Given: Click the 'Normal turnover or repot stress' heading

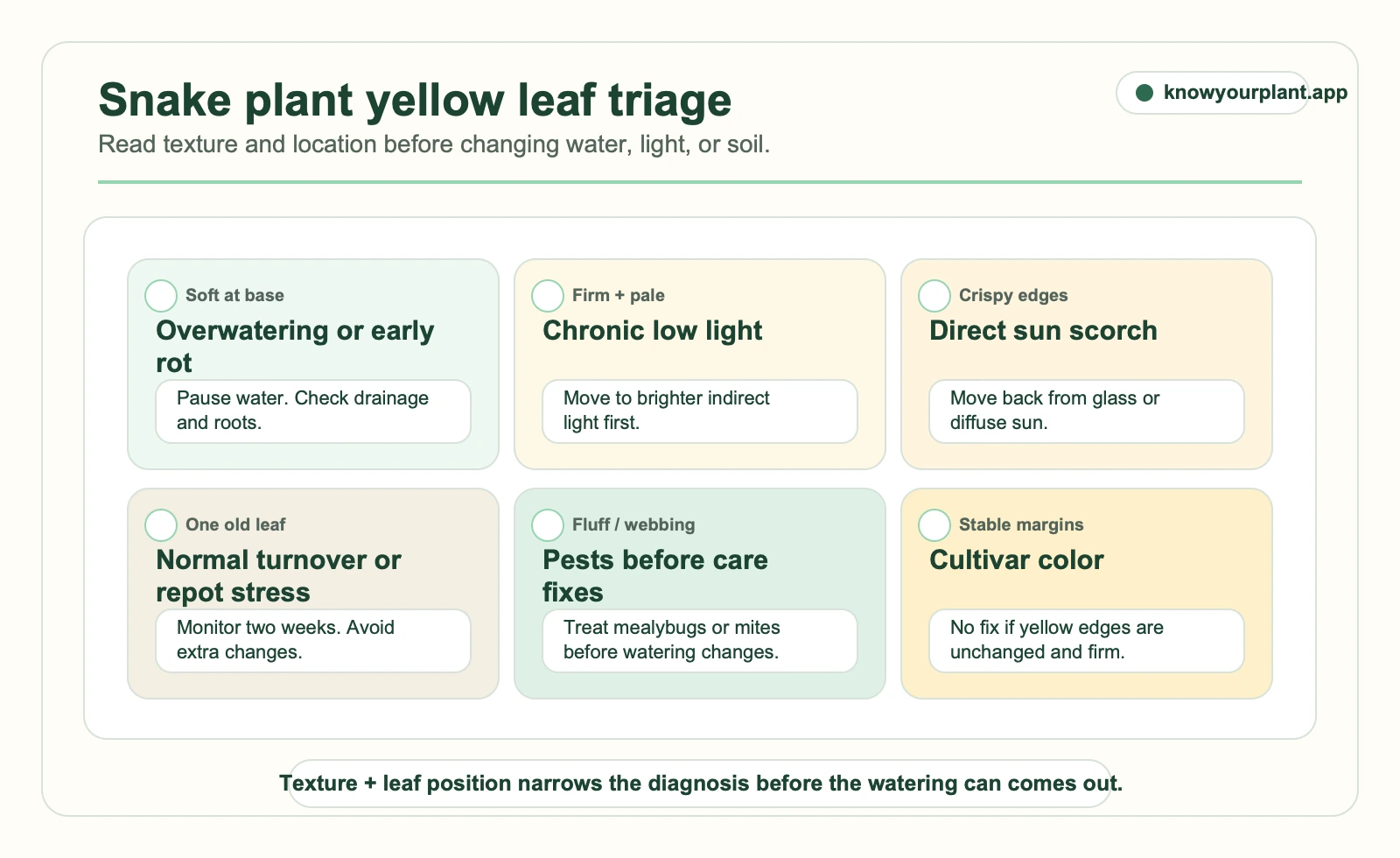Looking at the screenshot, I should [x=278, y=576].
